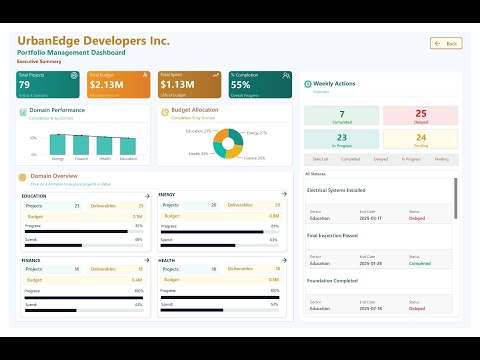
Task: Click the 'Completed' status of Final Inspection Passed
Action: click(420, 263)
